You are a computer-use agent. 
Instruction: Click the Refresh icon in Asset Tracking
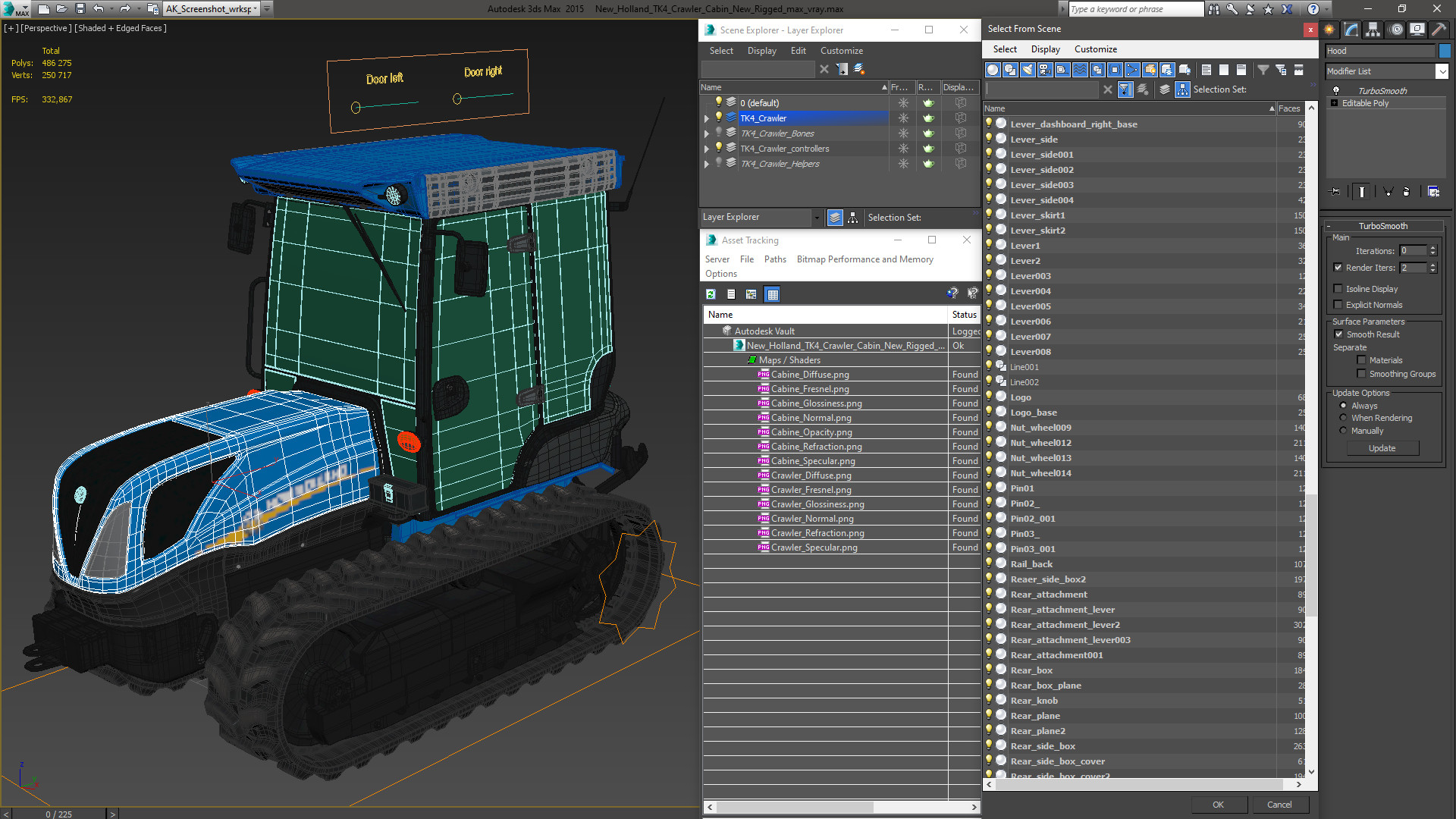[x=711, y=294]
